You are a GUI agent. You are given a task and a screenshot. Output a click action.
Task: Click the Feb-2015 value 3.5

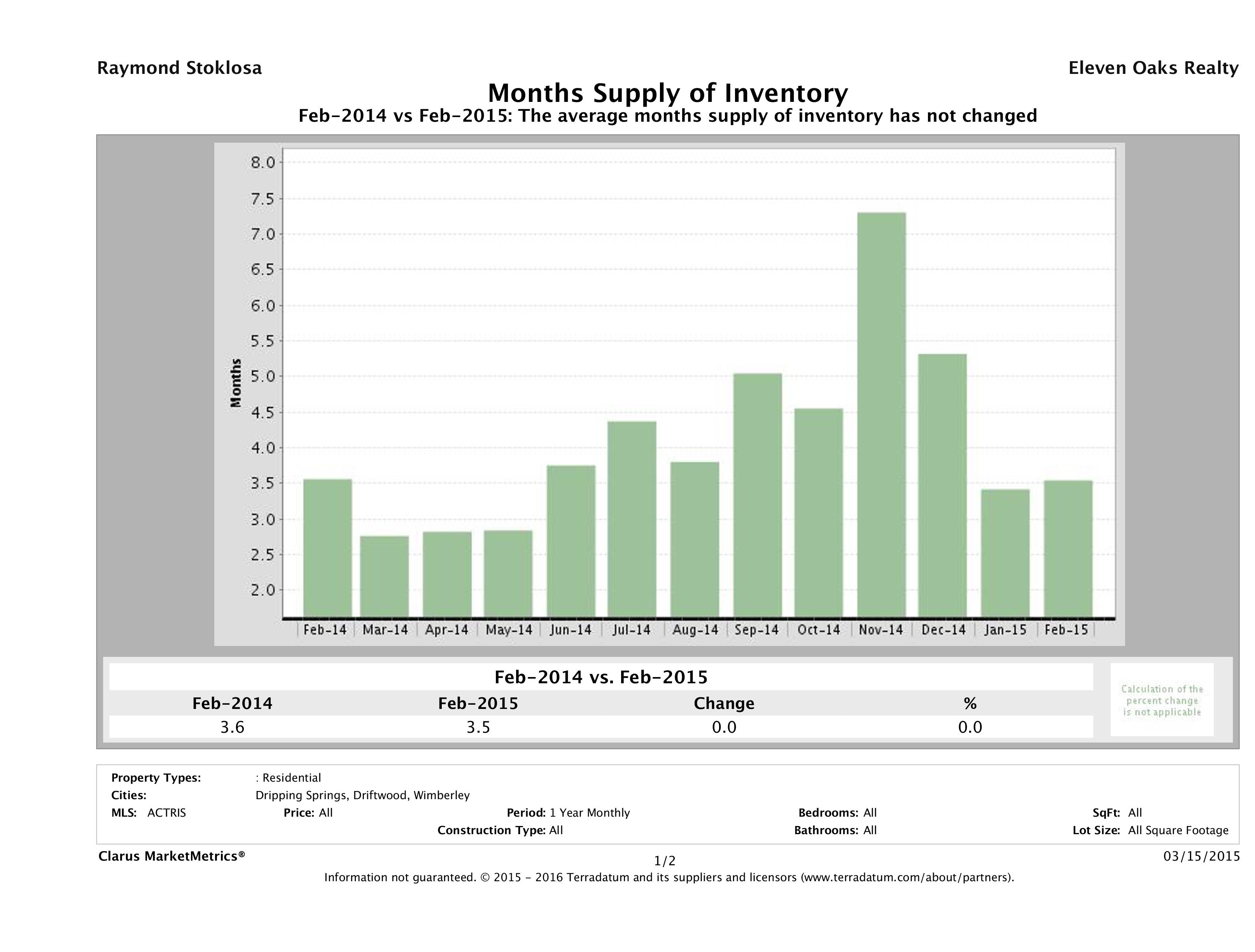[x=478, y=727]
